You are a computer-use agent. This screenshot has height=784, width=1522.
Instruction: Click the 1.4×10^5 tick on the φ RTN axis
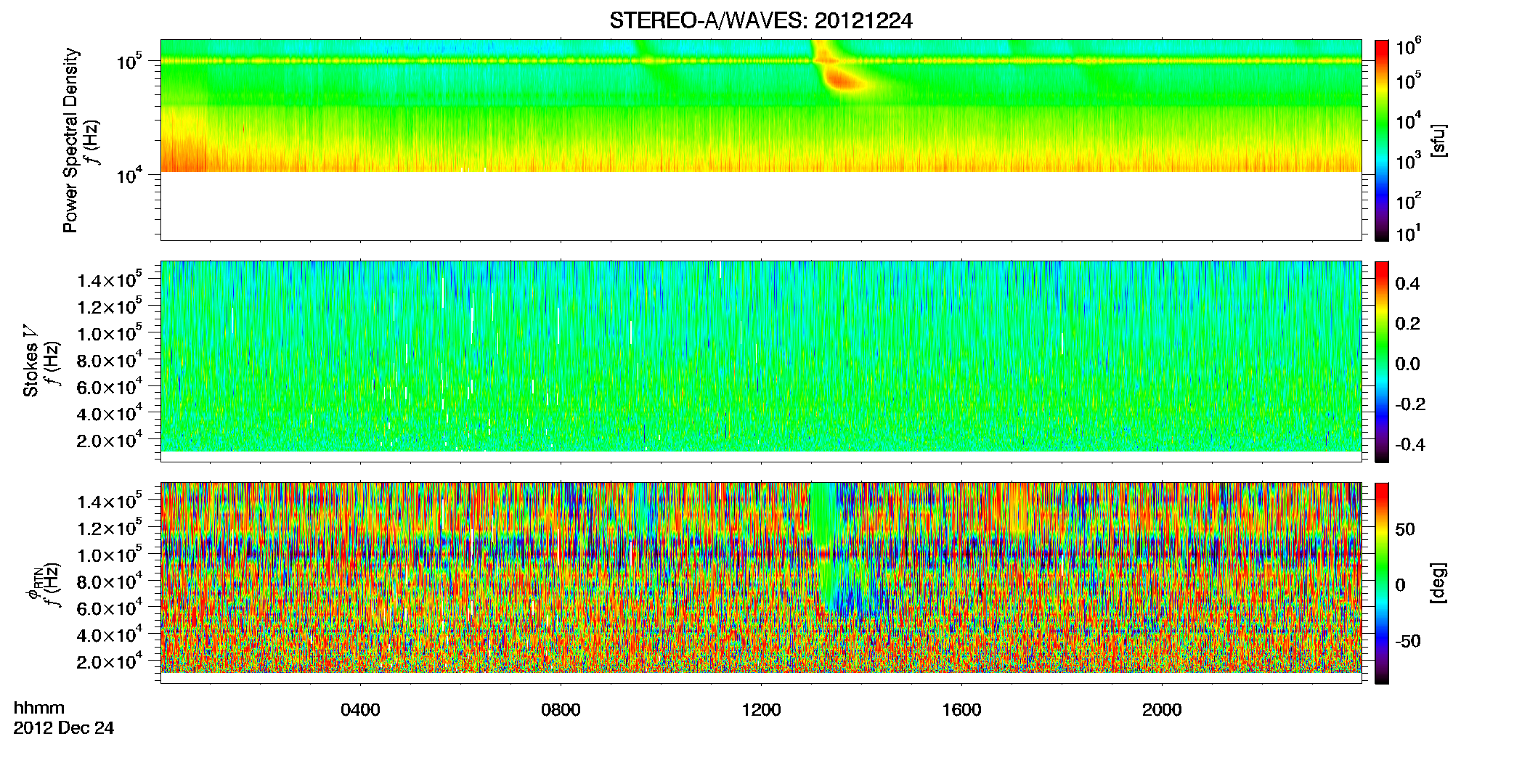coord(109,502)
